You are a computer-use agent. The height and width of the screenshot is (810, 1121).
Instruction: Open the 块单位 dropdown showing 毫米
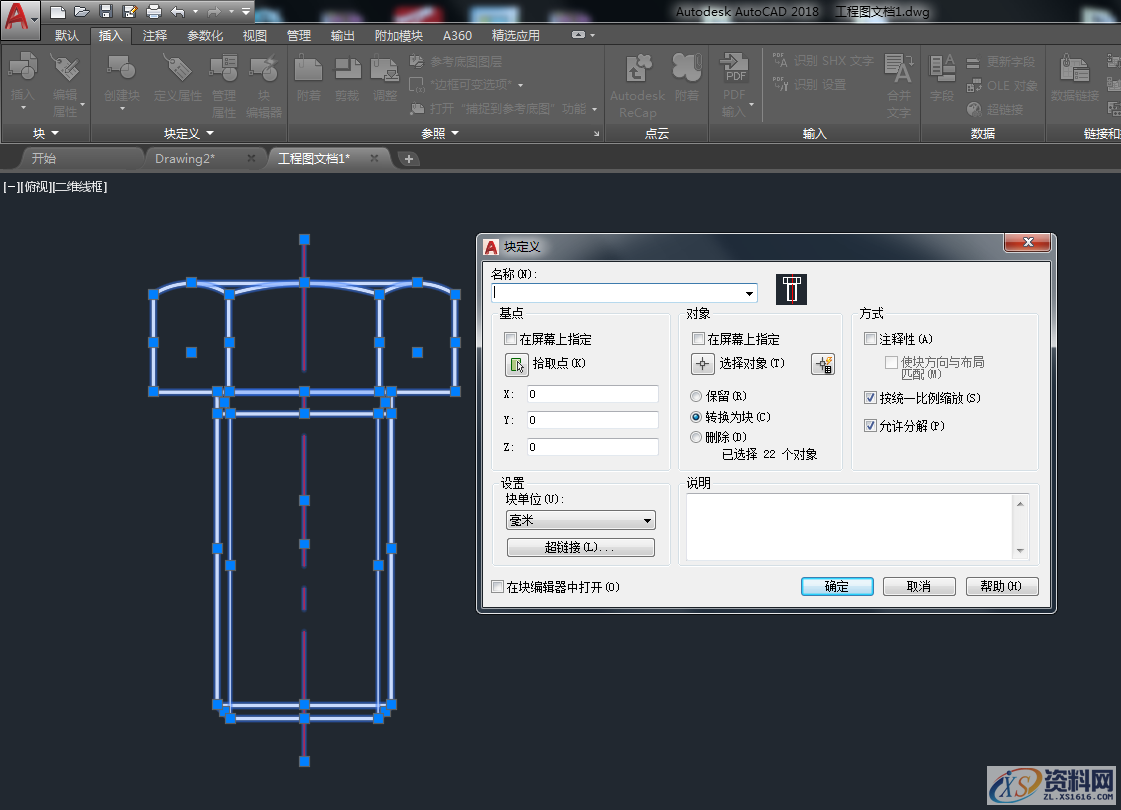(x=580, y=520)
